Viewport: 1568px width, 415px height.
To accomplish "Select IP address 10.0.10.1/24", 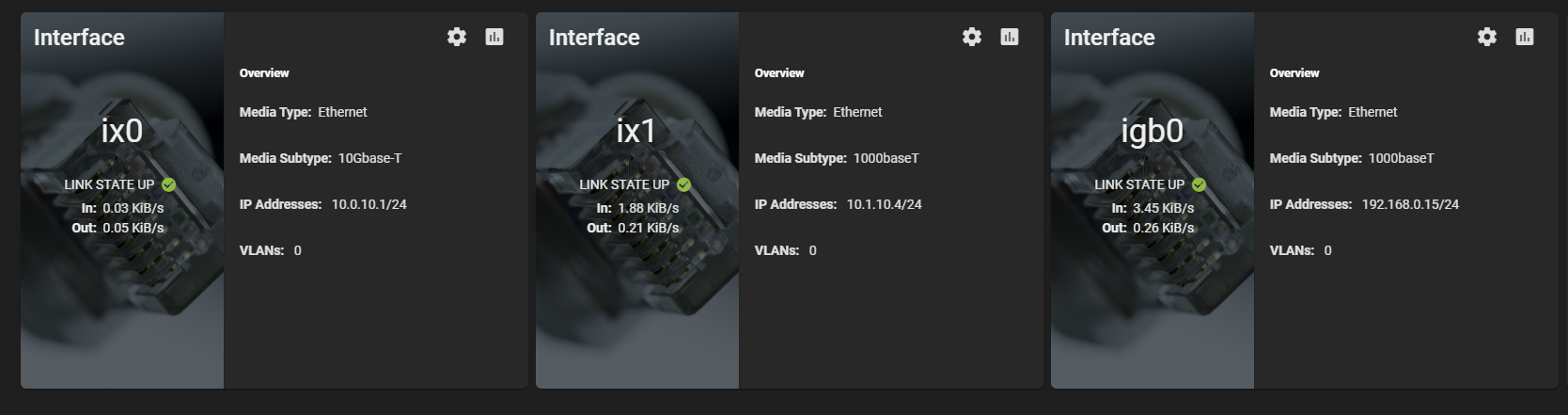I will click(x=369, y=204).
